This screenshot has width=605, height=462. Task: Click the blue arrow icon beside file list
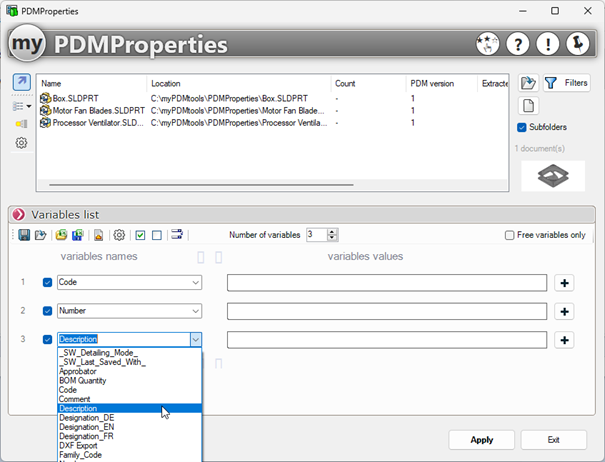pos(22,82)
